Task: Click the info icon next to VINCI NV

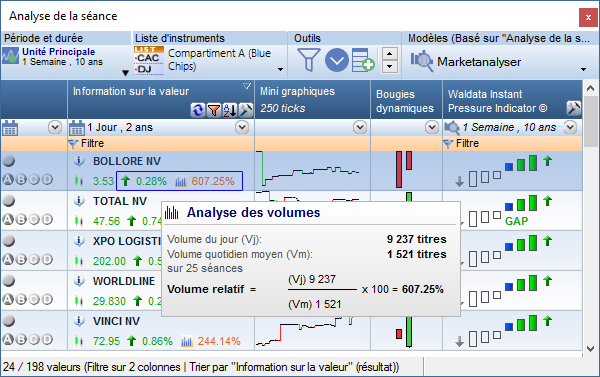Action: pyautogui.click(x=79, y=321)
